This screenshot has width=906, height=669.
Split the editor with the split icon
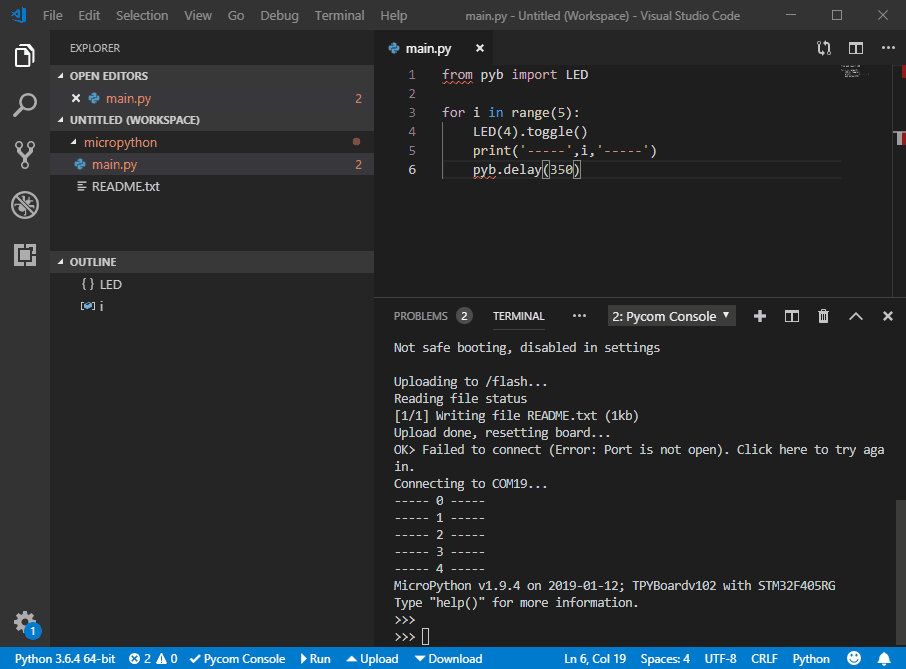pyautogui.click(x=856, y=48)
